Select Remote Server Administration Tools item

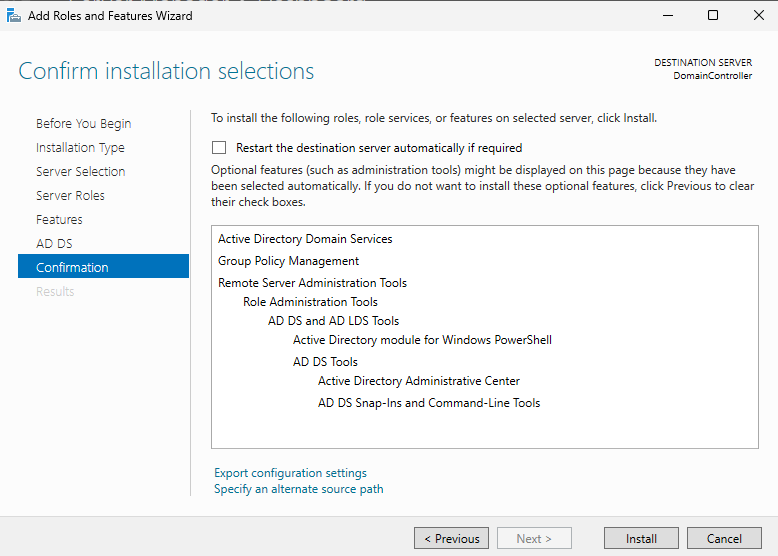pyautogui.click(x=312, y=283)
